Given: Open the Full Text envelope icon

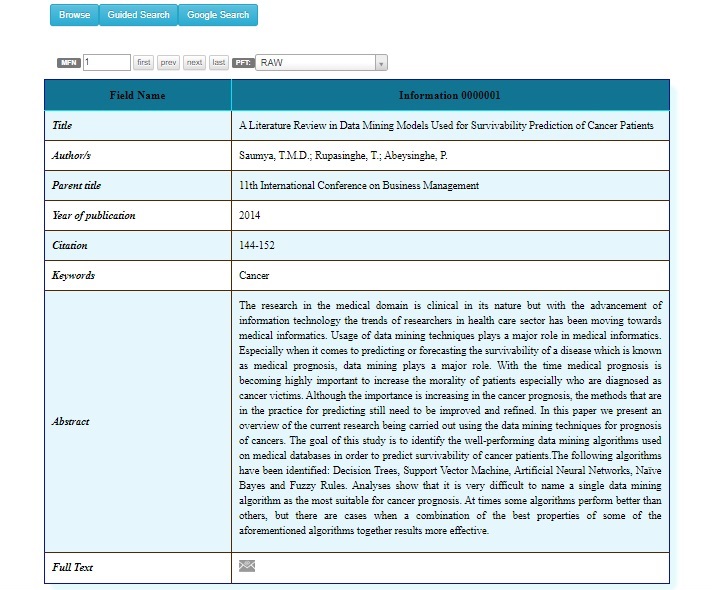Looking at the screenshot, I should tap(247, 566).
